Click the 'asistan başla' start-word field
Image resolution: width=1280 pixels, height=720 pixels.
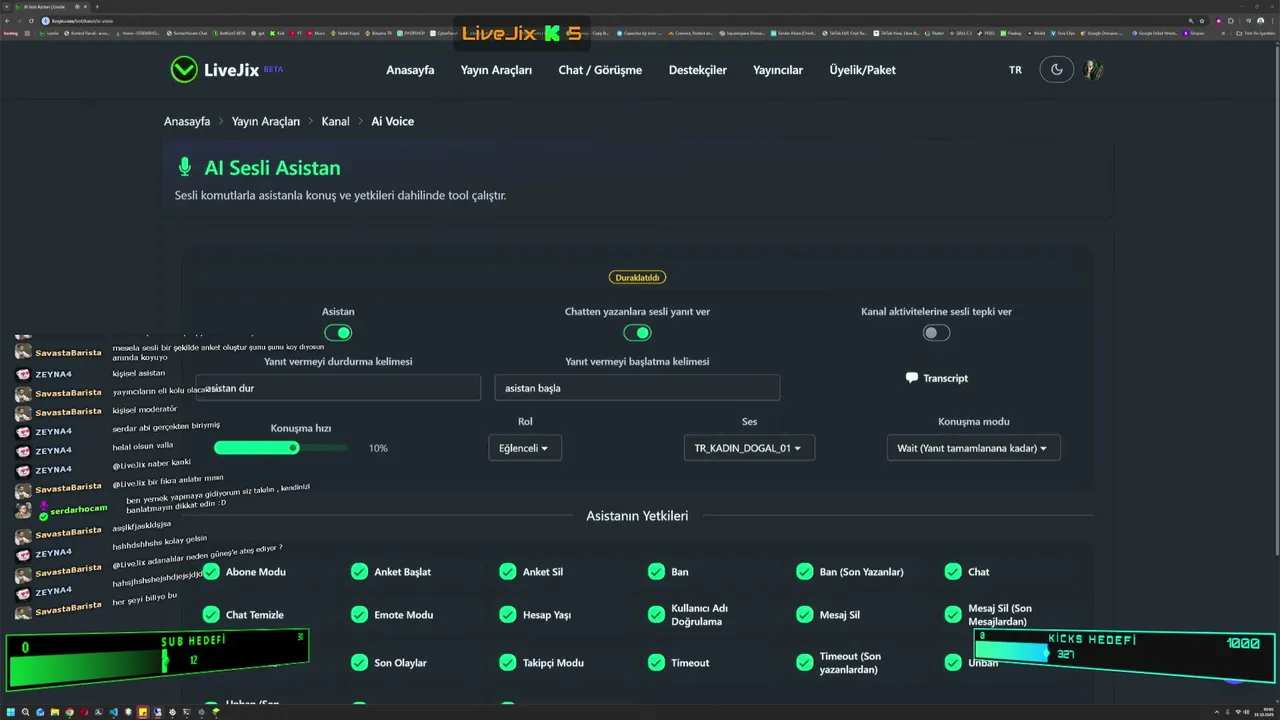(637, 388)
